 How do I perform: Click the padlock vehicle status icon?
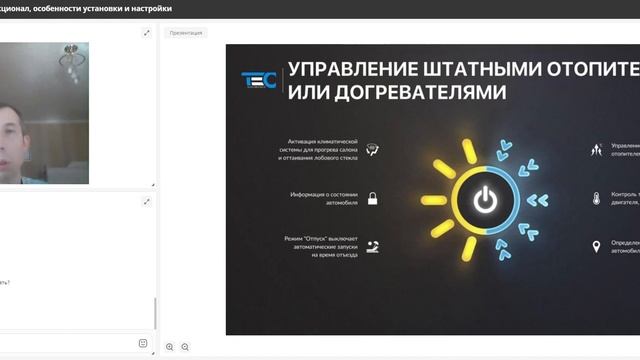pyautogui.click(x=372, y=198)
